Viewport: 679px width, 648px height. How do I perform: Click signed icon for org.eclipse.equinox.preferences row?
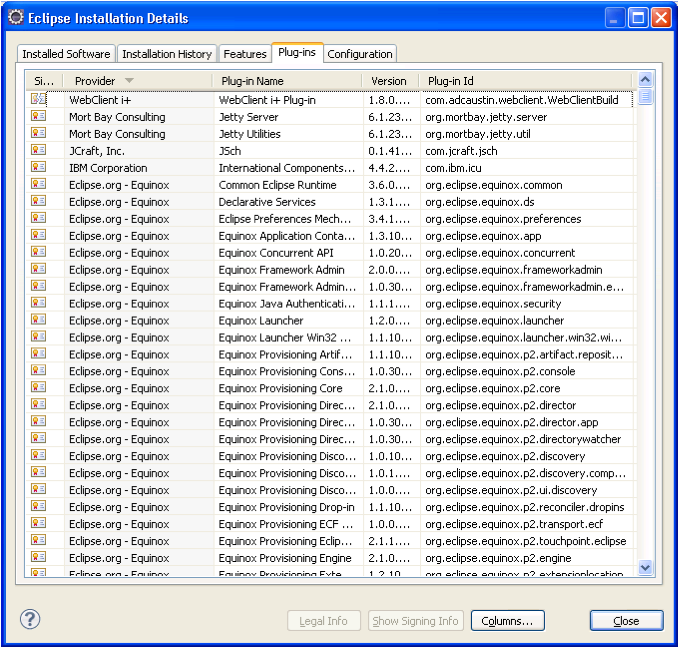38,218
